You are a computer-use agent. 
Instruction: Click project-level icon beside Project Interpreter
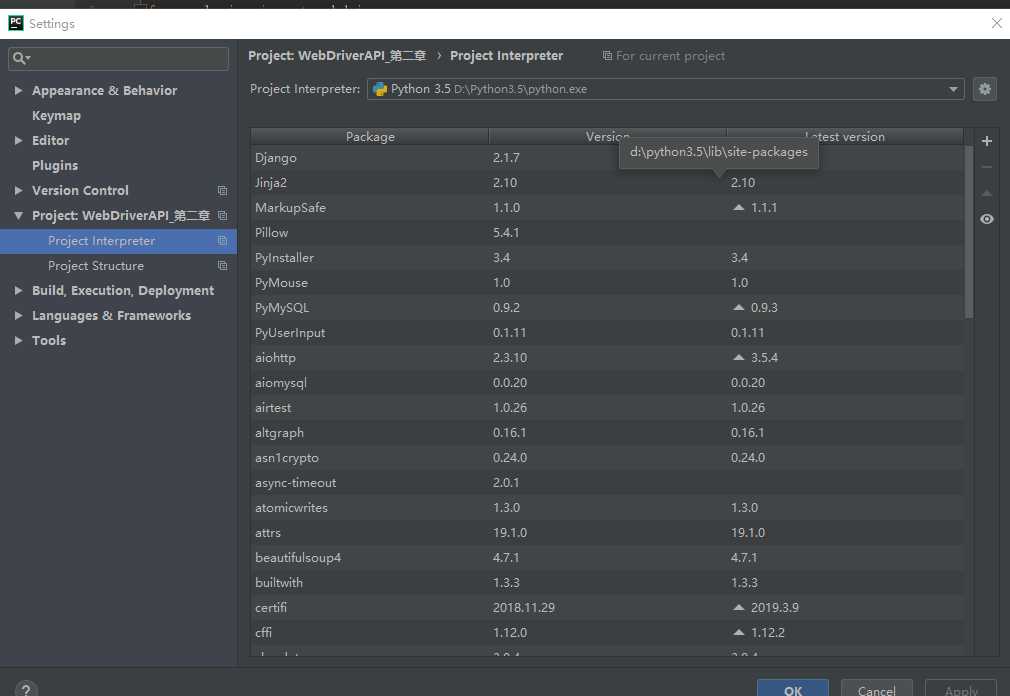(222, 240)
